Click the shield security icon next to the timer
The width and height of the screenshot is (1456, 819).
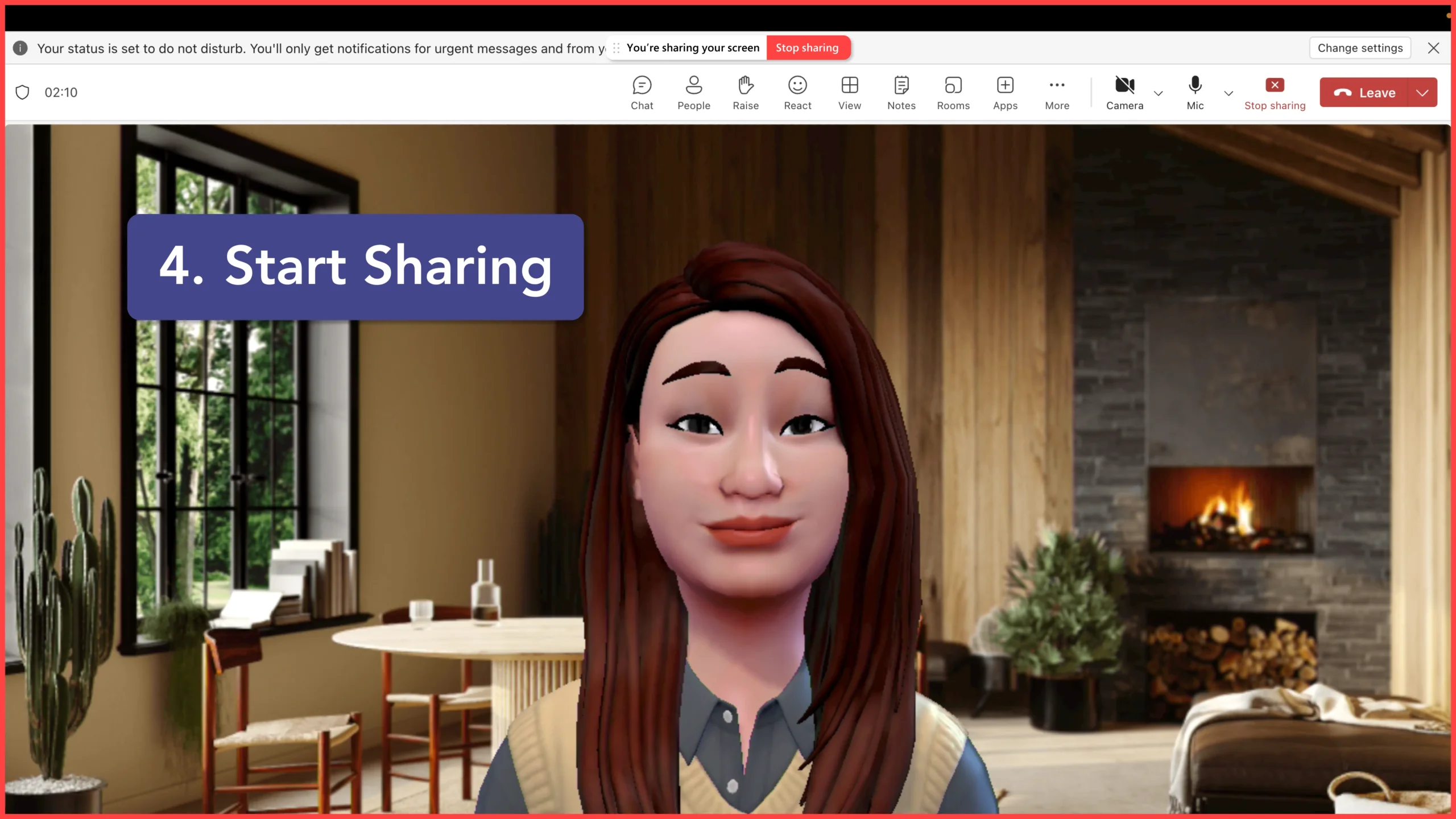[x=22, y=92]
